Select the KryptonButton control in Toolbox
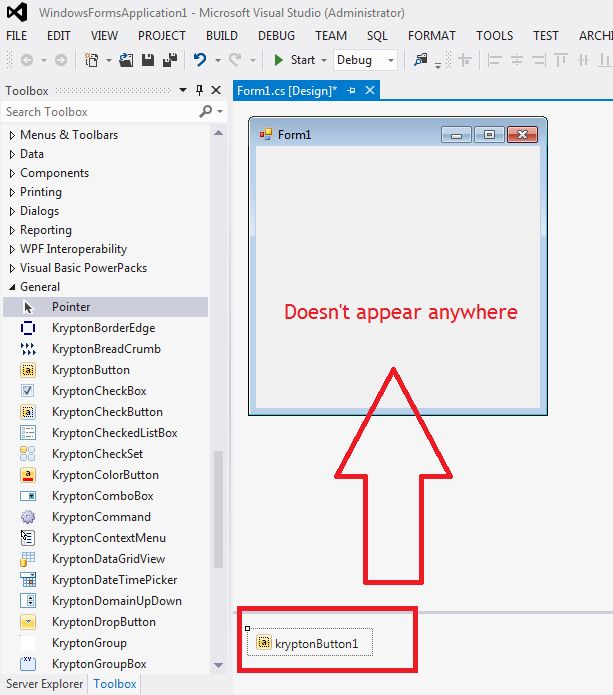 point(105,370)
